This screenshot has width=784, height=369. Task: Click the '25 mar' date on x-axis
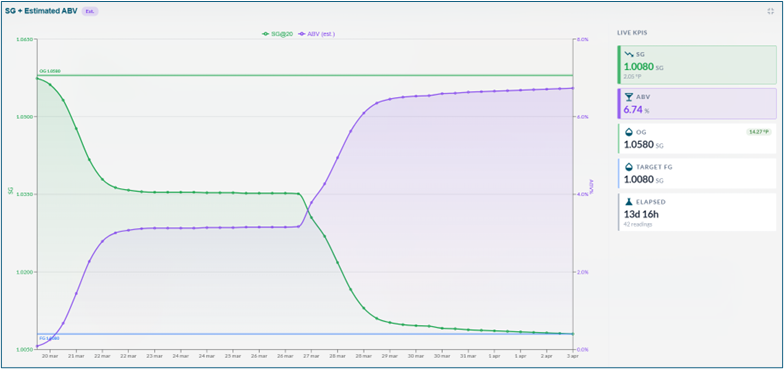tap(233, 356)
